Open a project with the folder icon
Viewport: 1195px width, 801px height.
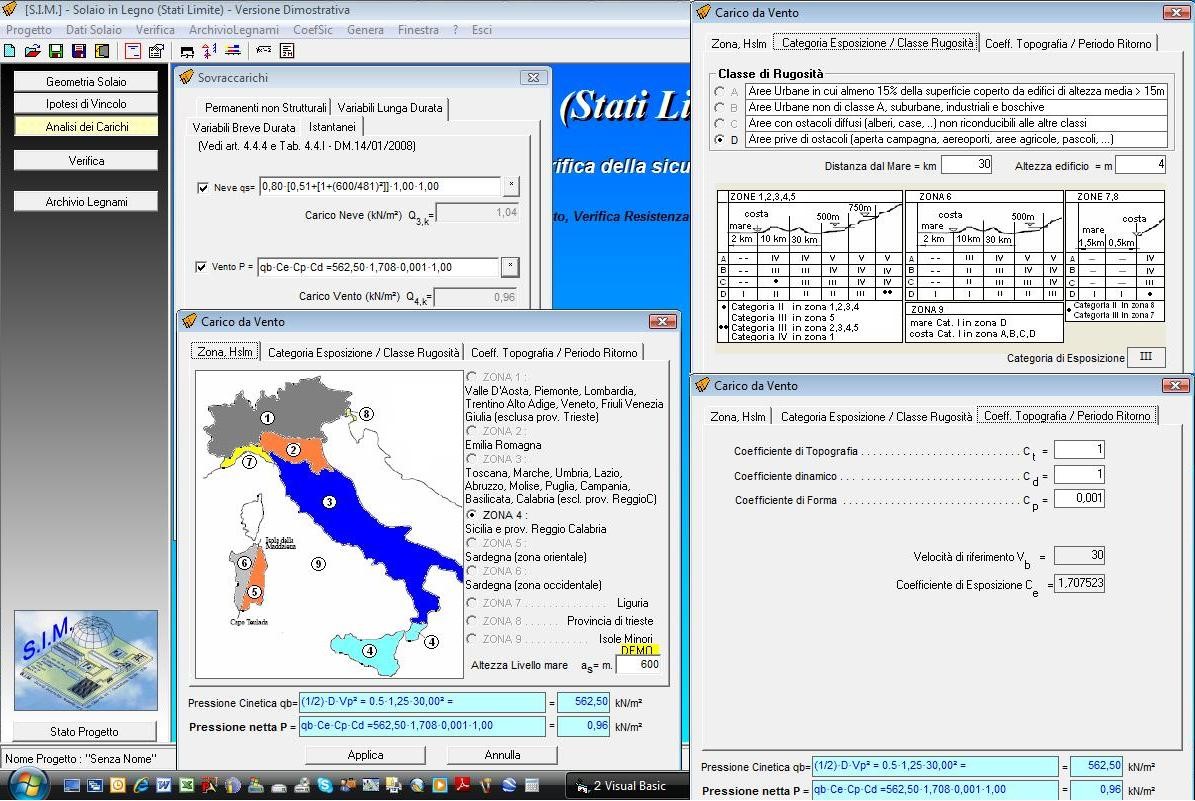pyautogui.click(x=32, y=51)
